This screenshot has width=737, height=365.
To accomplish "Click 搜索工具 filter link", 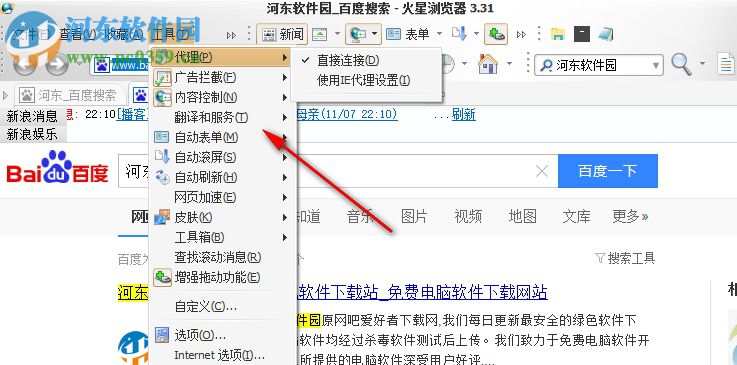I will (625, 258).
